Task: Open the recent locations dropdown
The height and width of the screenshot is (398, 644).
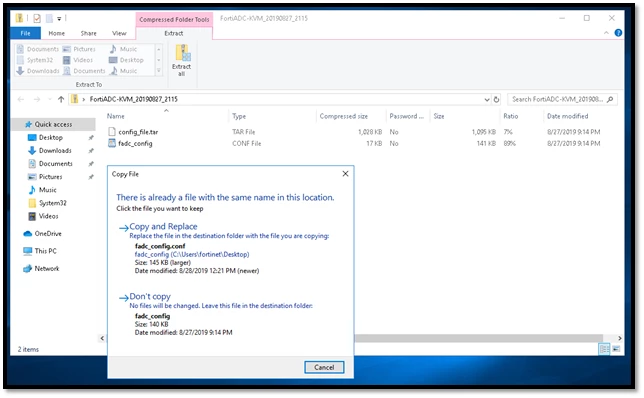Action: coord(50,99)
